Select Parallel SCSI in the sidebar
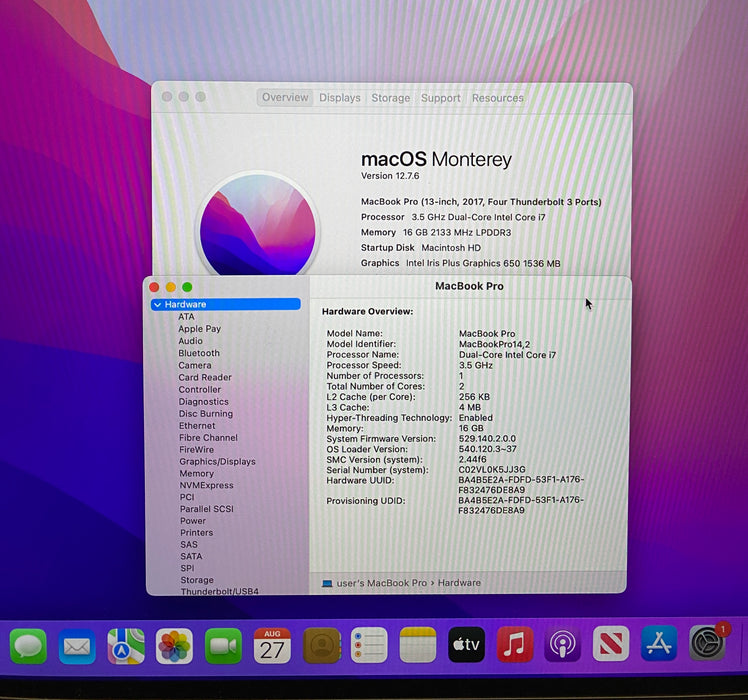This screenshot has width=748, height=700. [207, 509]
